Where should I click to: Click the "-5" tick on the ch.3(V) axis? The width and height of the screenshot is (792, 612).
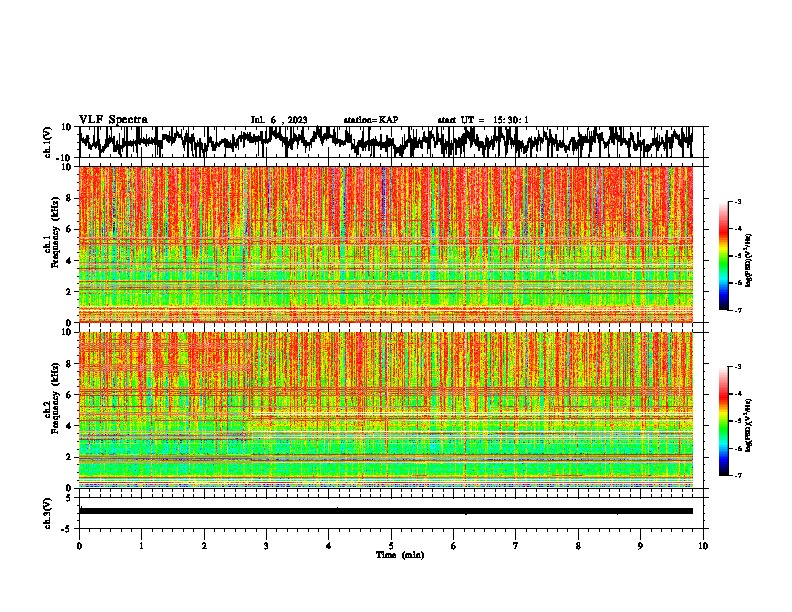67,529
